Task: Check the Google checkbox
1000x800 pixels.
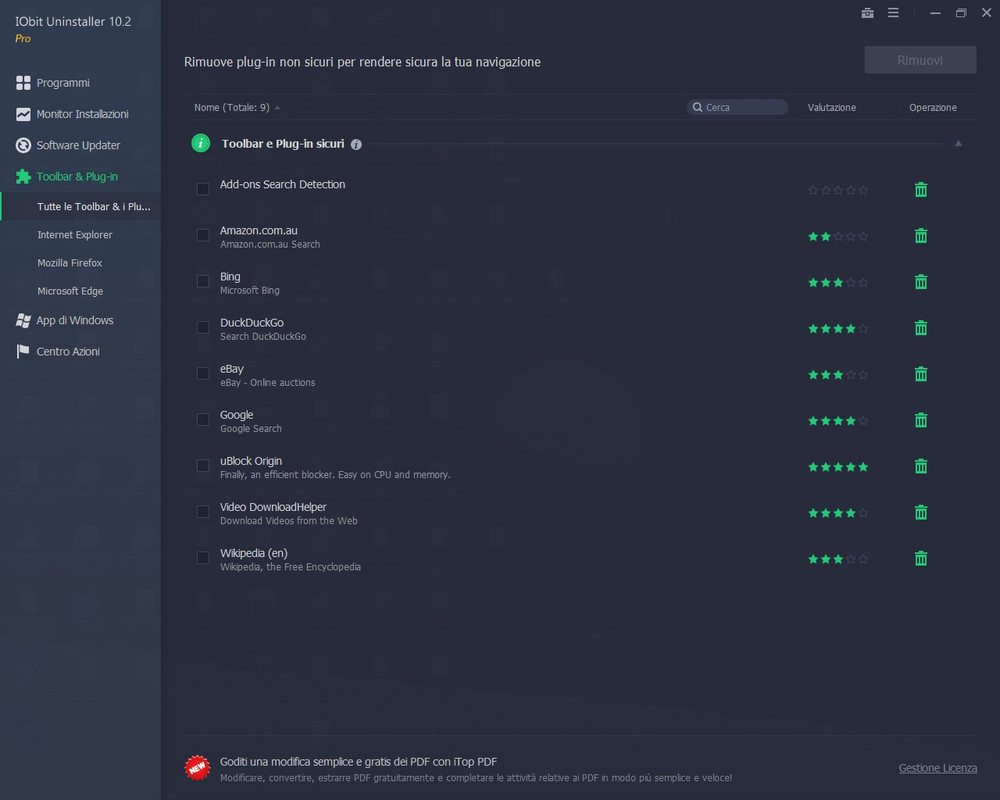Action: 203,419
